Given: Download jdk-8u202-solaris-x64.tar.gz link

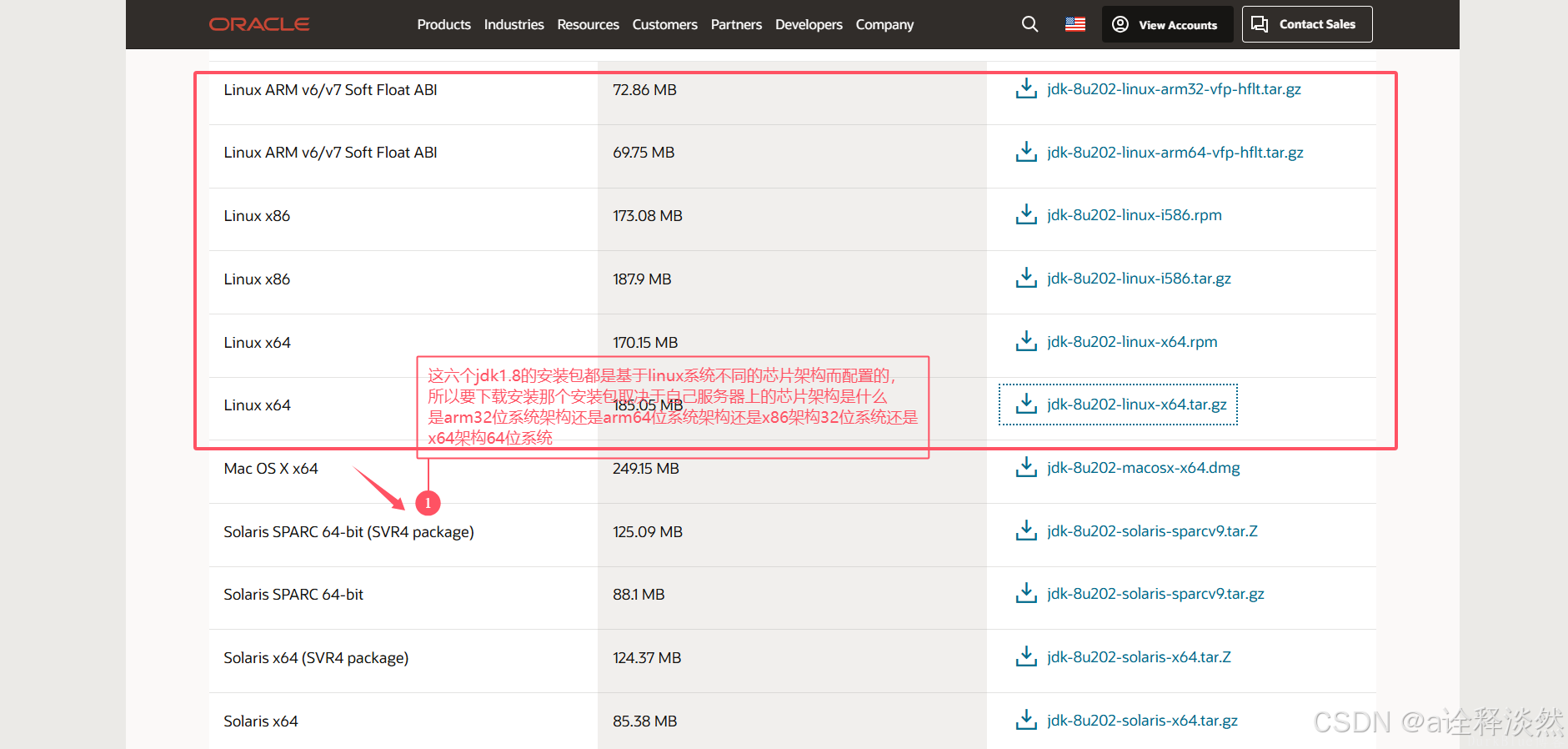Looking at the screenshot, I should [1142, 721].
